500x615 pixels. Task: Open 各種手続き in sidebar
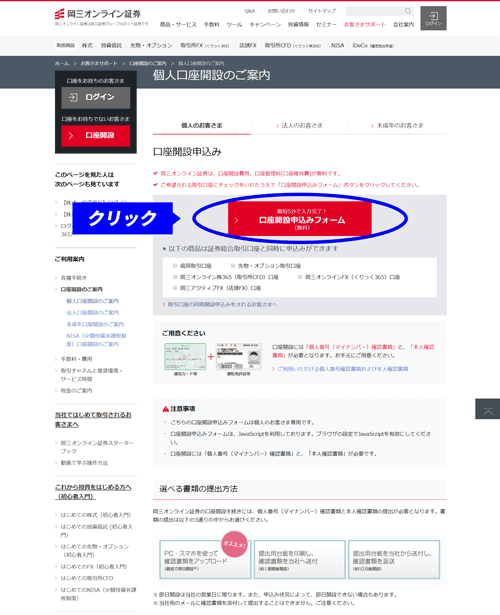pos(73,278)
